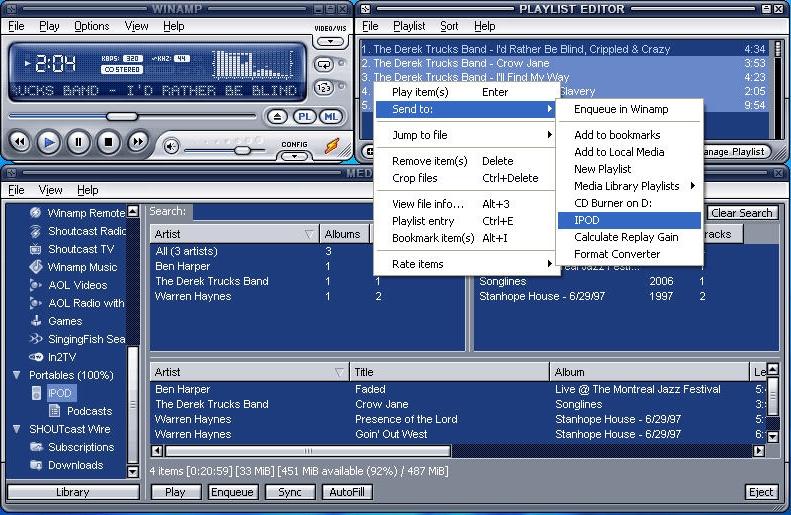Click the song seek bar slider
This screenshot has height=515, width=791.
coord(122,117)
